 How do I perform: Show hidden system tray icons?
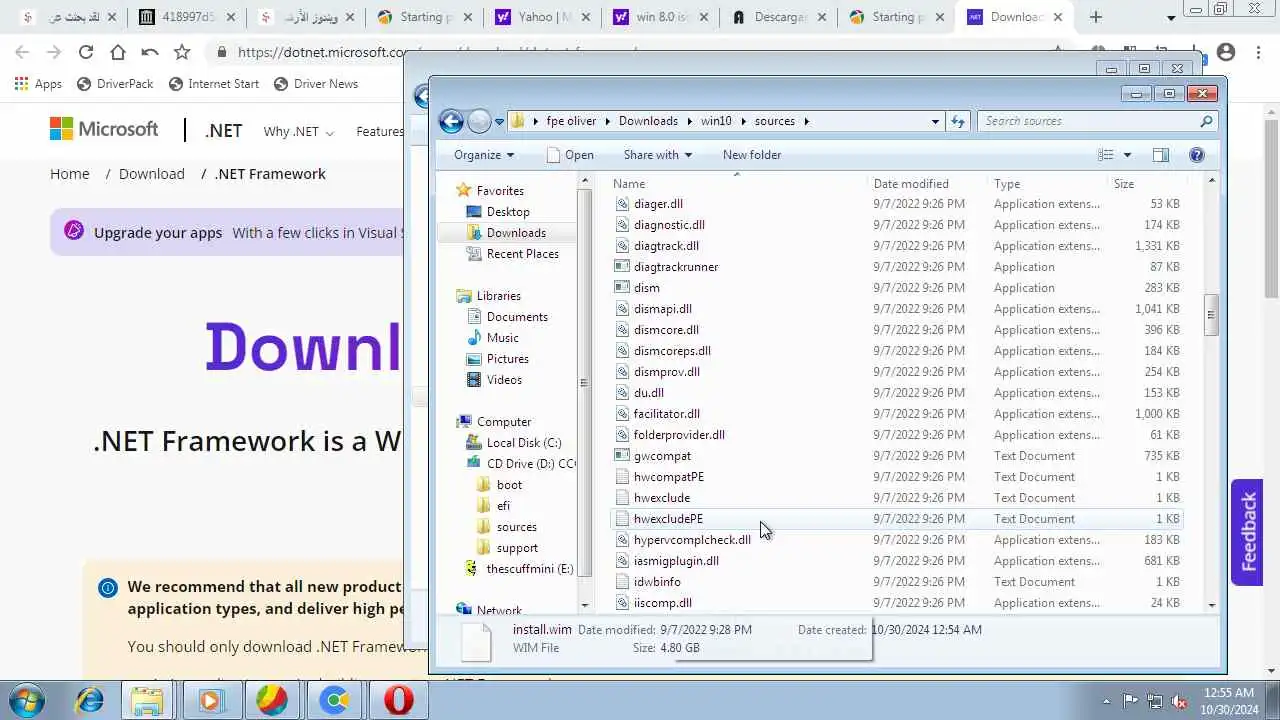[x=1106, y=701]
